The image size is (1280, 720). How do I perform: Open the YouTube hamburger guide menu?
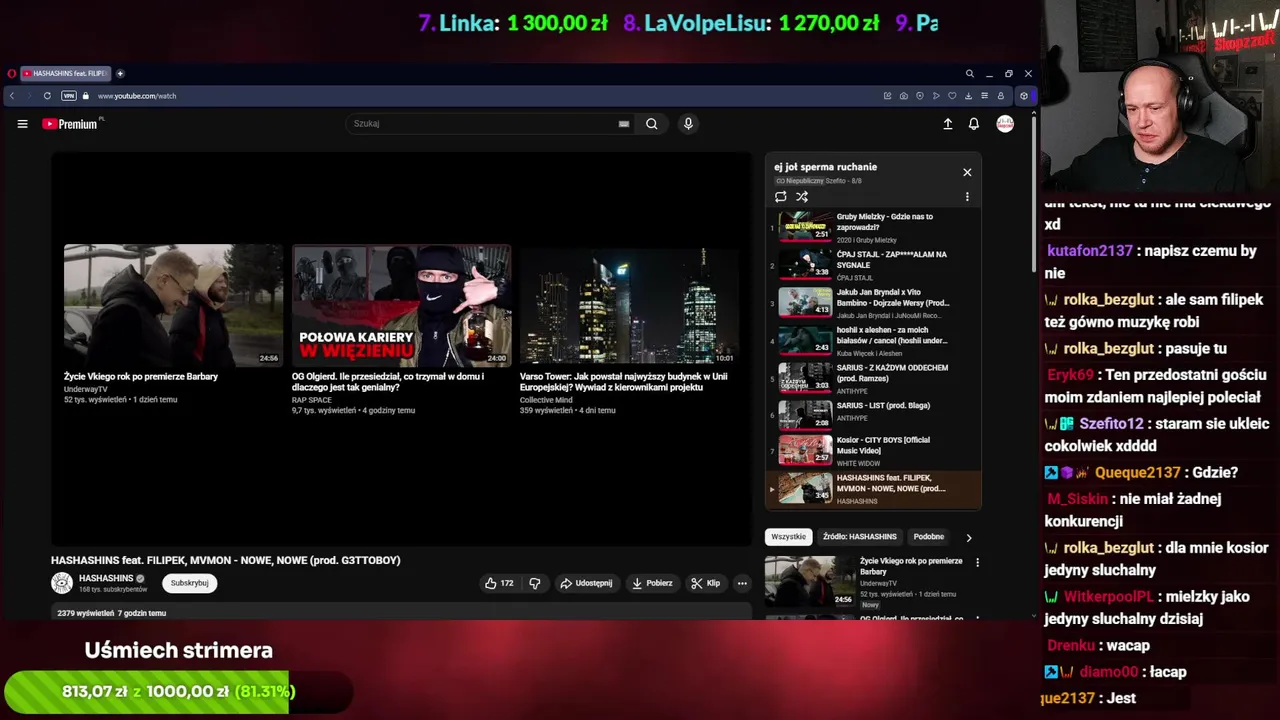(x=22, y=124)
